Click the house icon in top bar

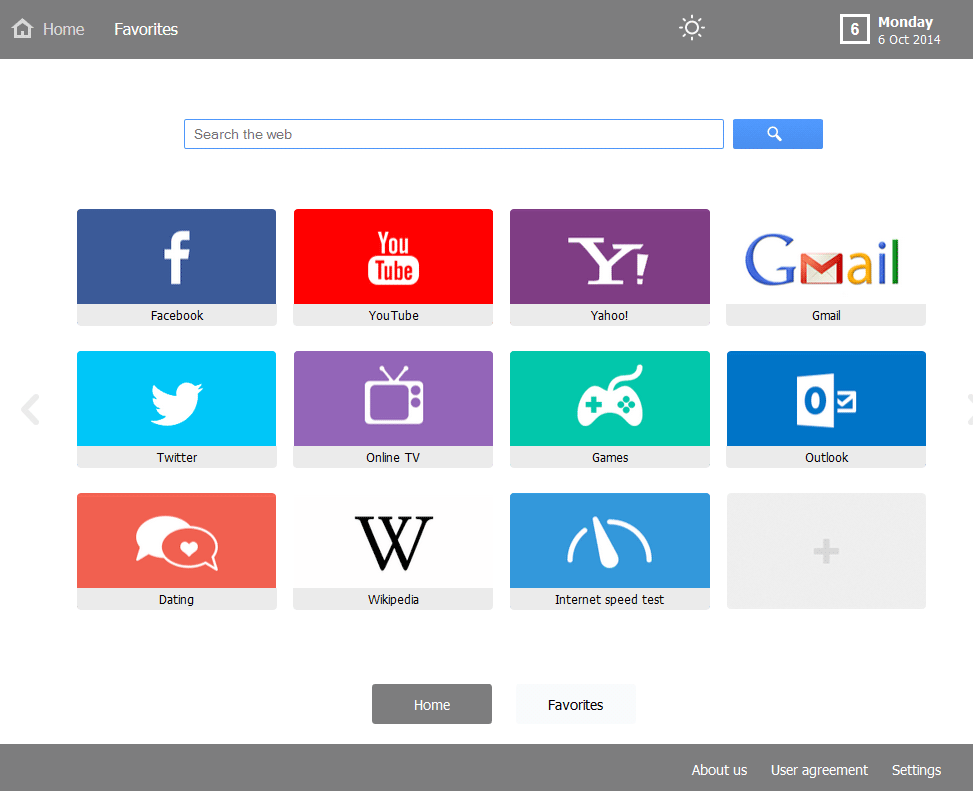pos(22,29)
